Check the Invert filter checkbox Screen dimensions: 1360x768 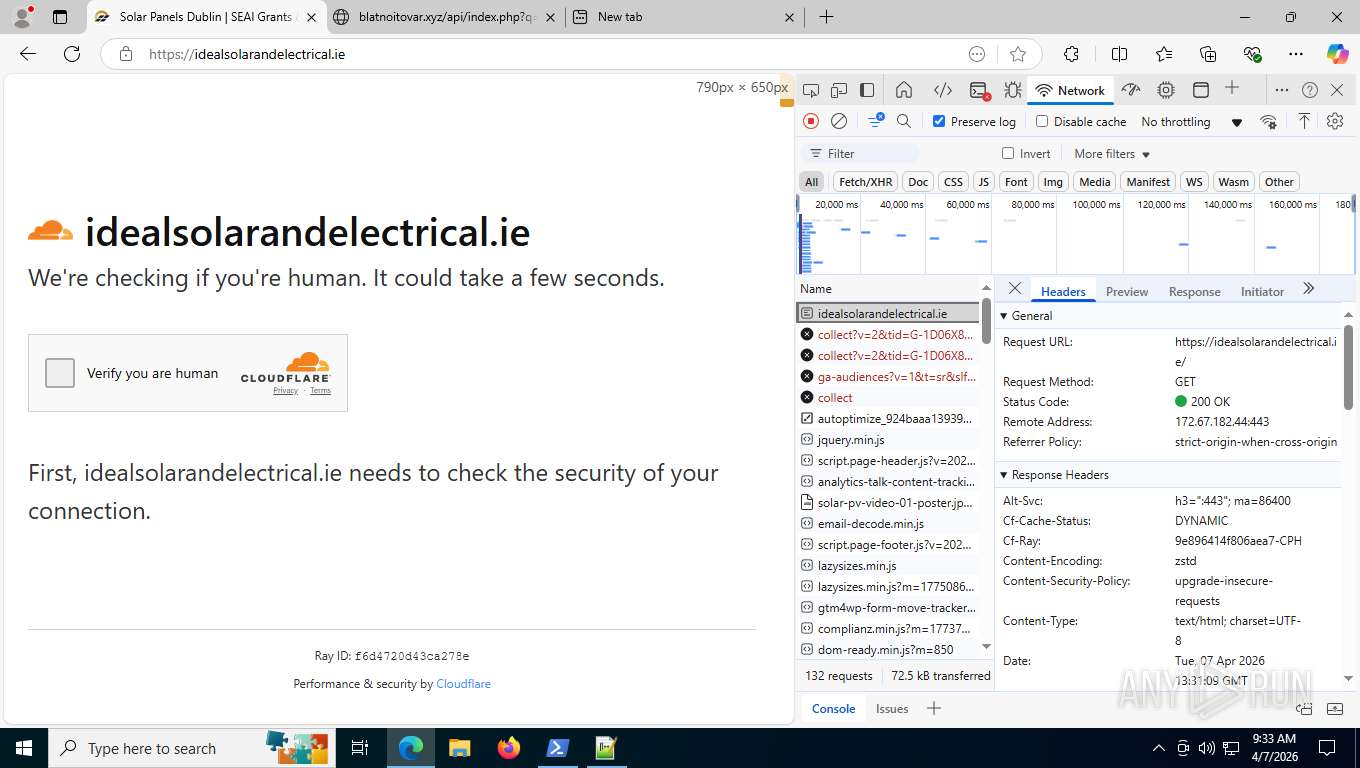tap(1008, 153)
